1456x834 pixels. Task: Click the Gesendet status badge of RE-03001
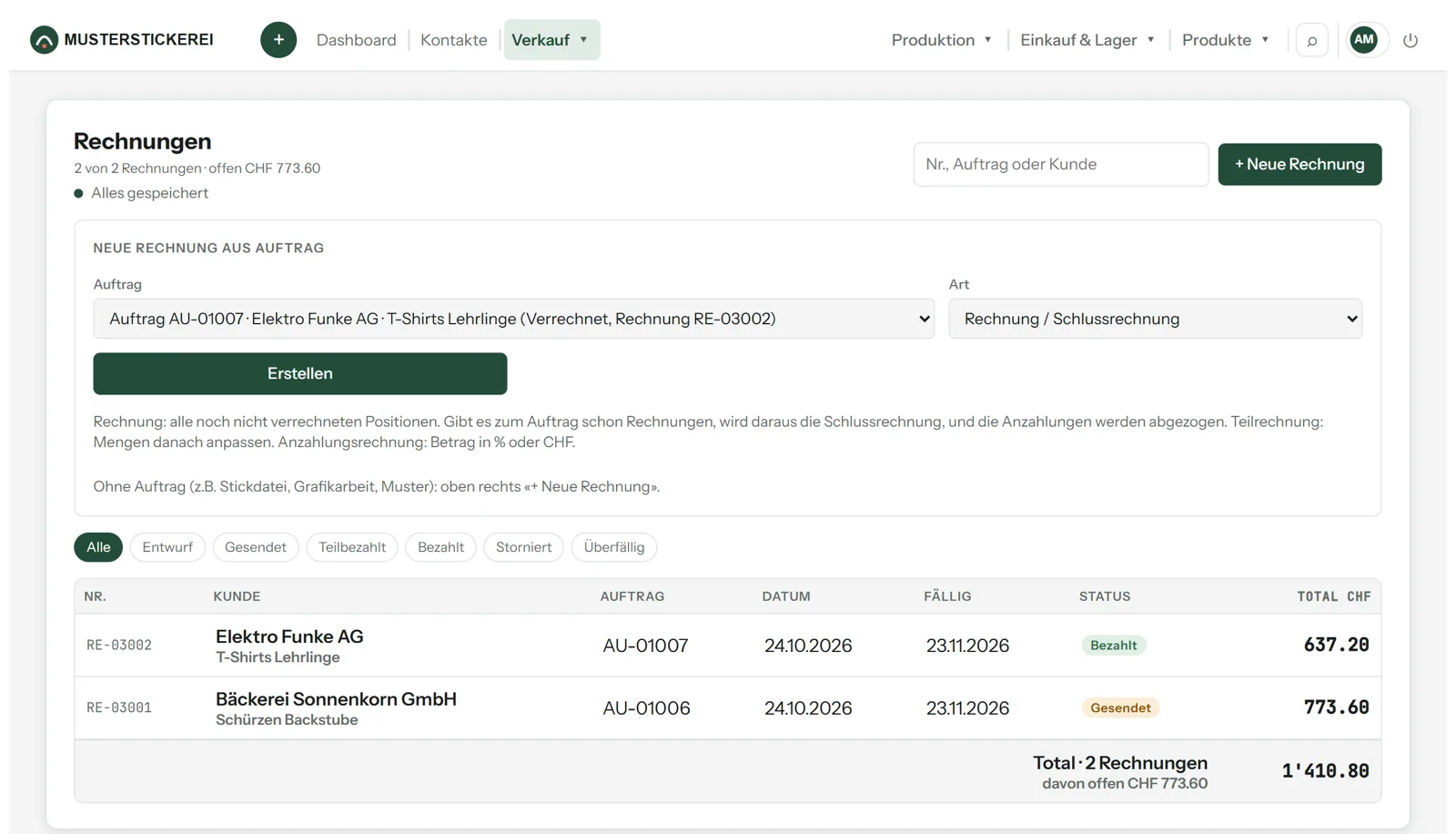[1120, 708]
